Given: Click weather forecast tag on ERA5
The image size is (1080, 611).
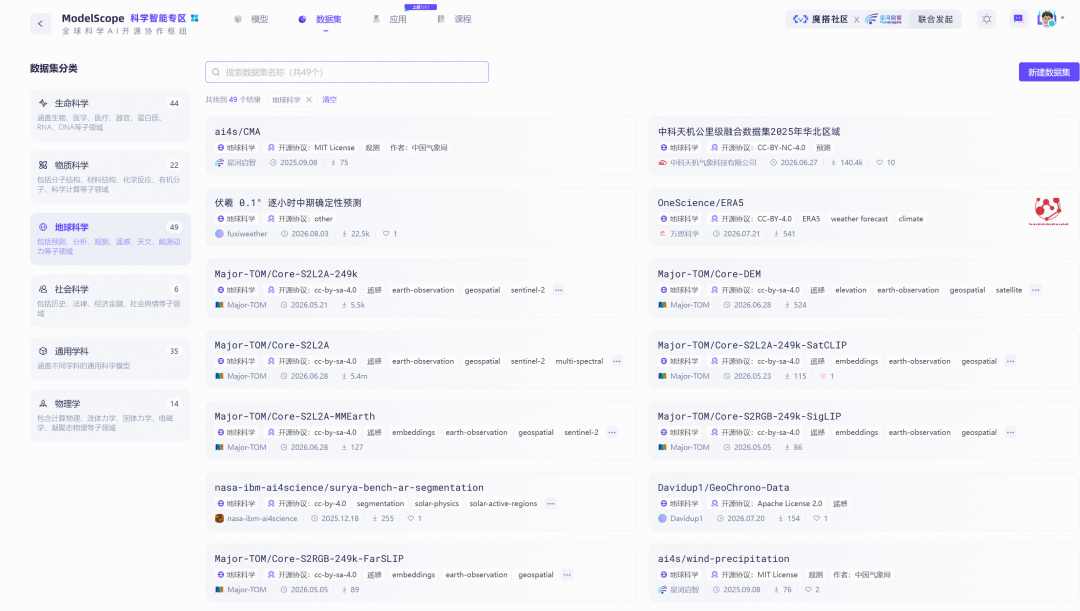Looking at the screenshot, I should point(859,219).
